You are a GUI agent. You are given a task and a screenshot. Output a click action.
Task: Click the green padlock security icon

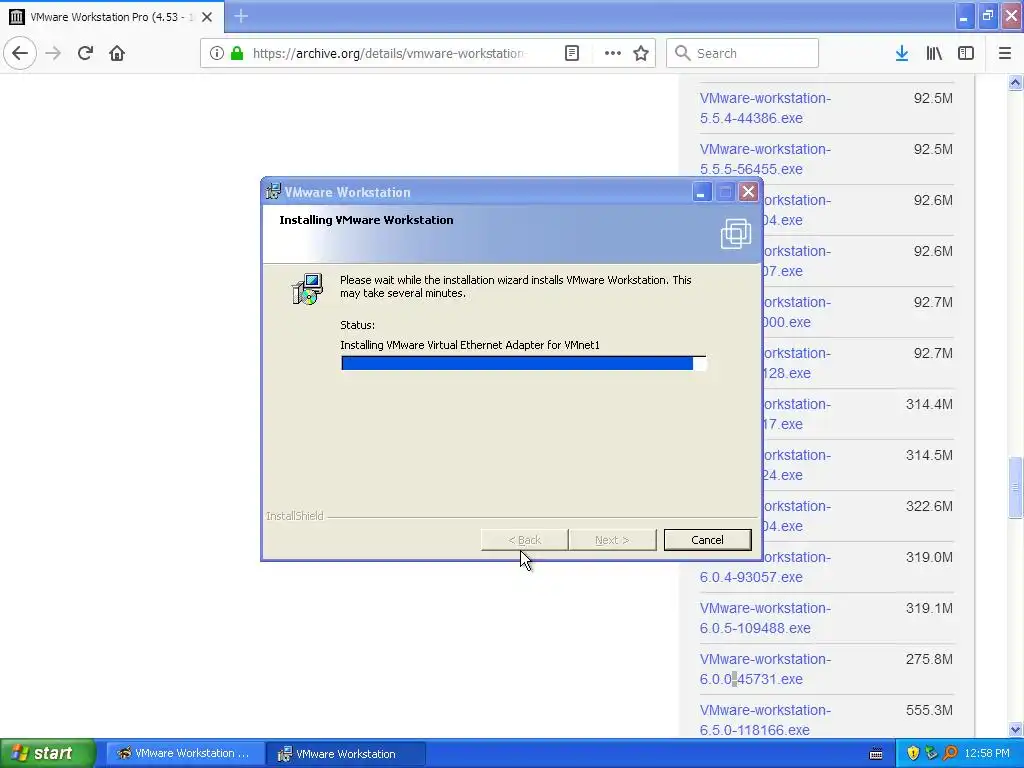tap(237, 53)
